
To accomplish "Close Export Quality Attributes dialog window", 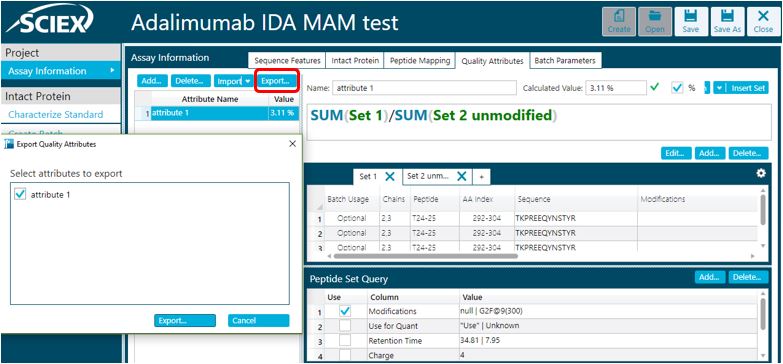I will (x=293, y=144).
